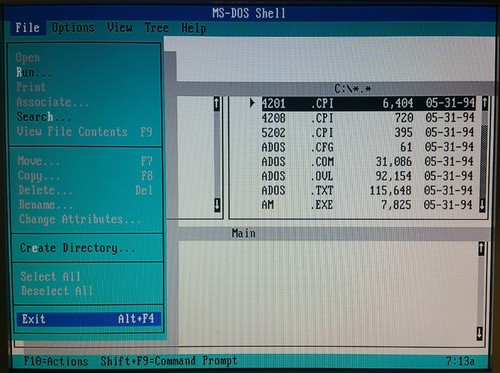500x373 pixels.
Task: Open the Options menu
Action: (73, 28)
